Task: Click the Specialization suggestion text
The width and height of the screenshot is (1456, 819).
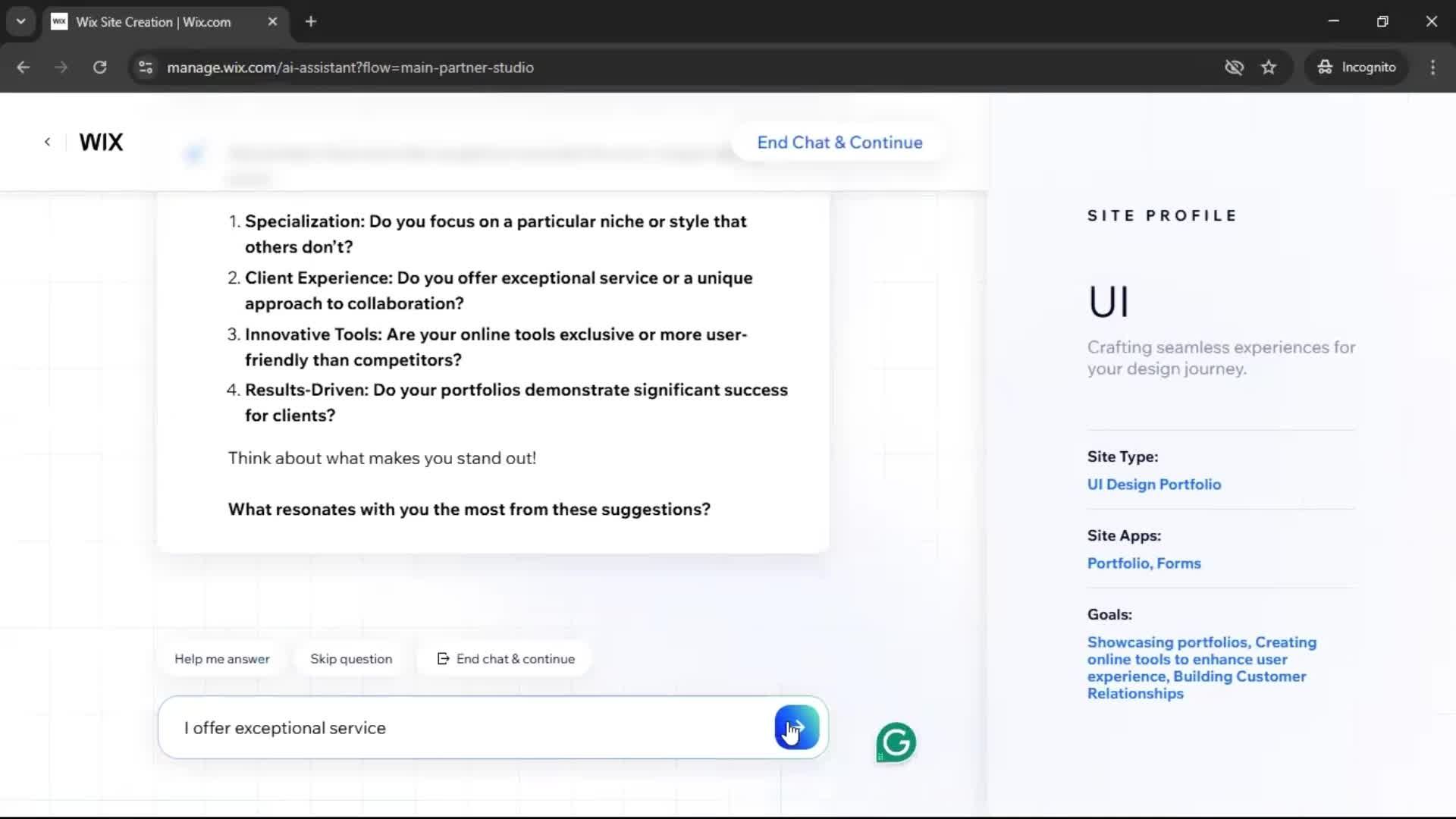Action: (x=495, y=234)
